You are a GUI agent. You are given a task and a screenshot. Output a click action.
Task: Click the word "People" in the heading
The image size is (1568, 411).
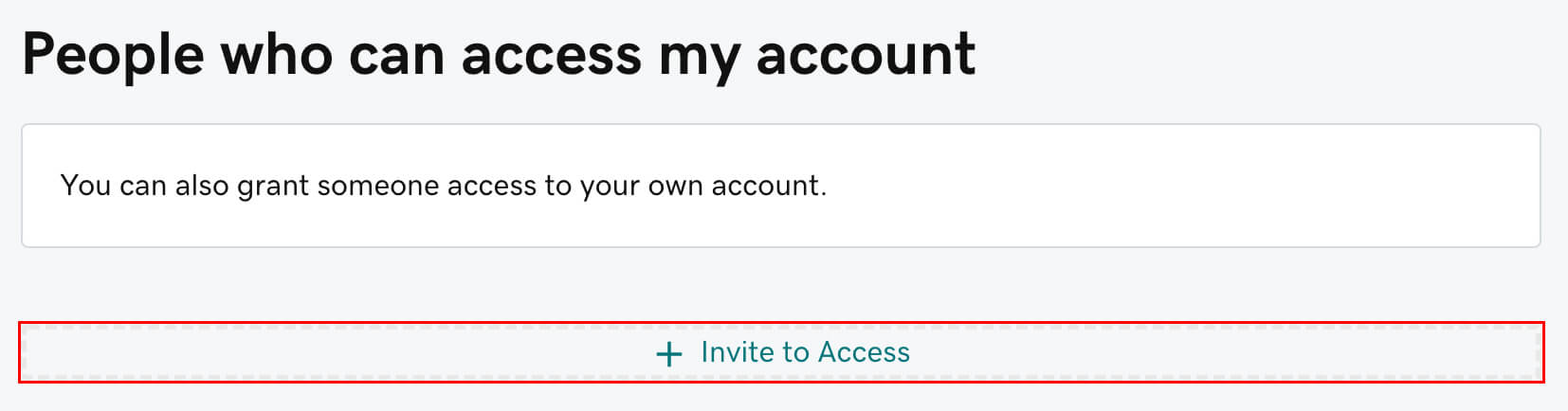click(x=113, y=55)
